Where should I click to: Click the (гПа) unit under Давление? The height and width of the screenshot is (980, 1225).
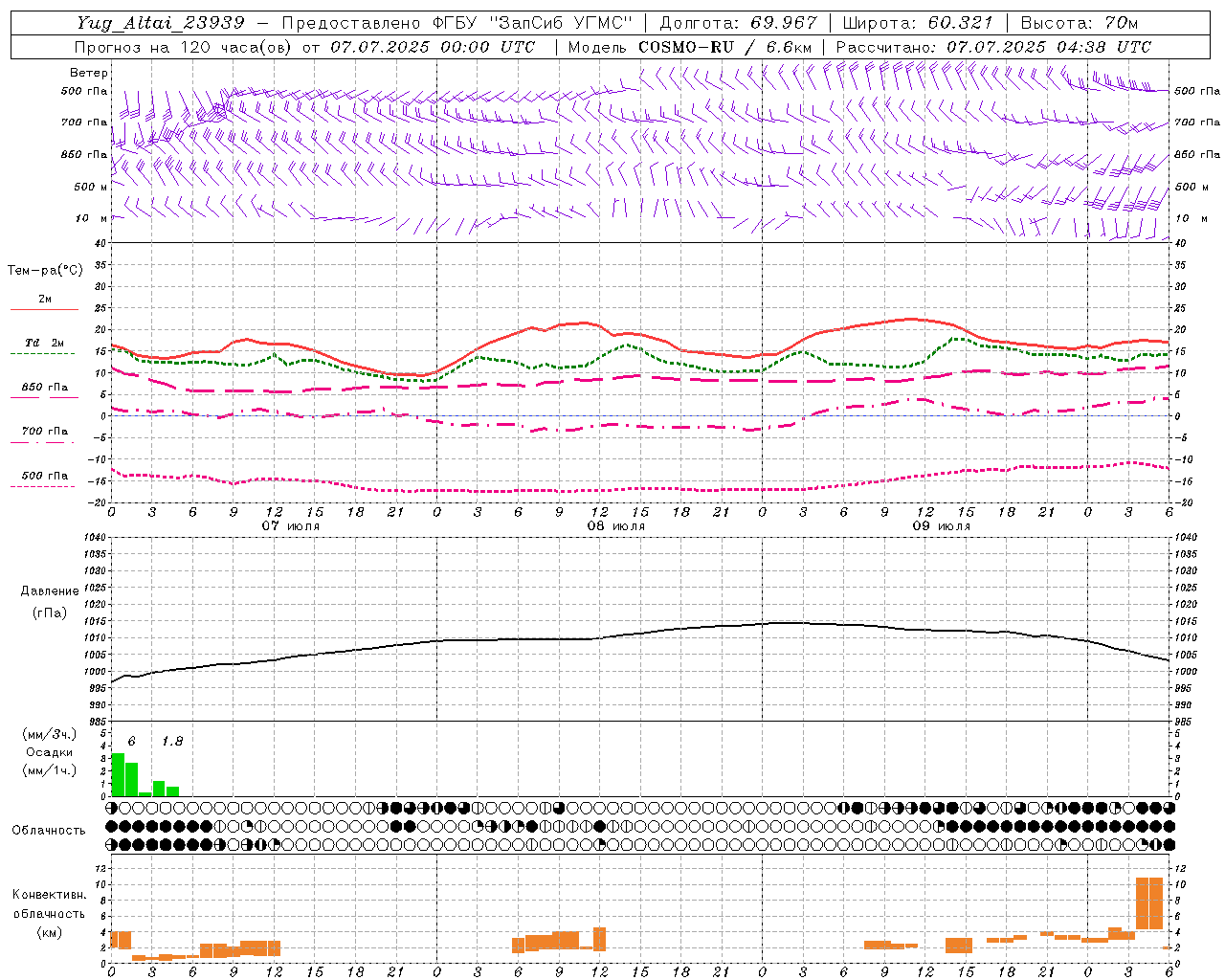[x=50, y=612]
